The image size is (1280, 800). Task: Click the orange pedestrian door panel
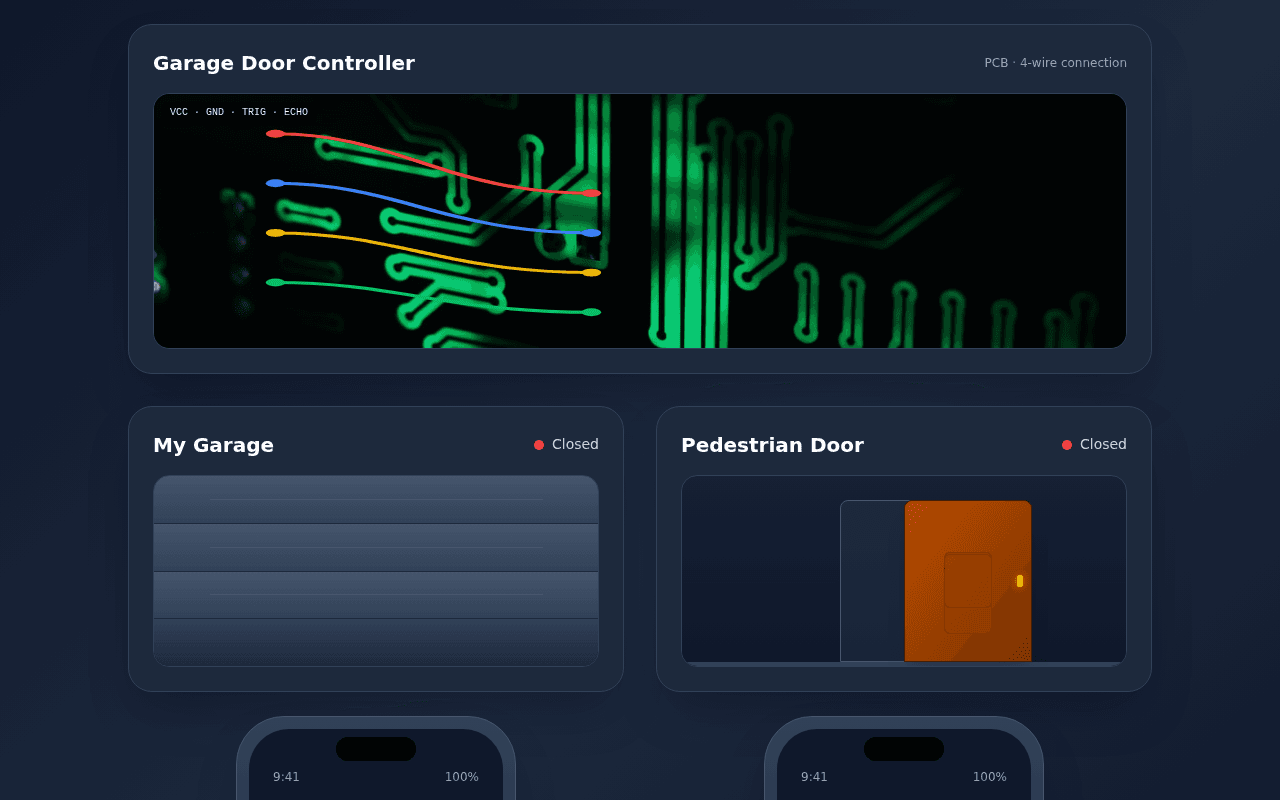(x=968, y=581)
